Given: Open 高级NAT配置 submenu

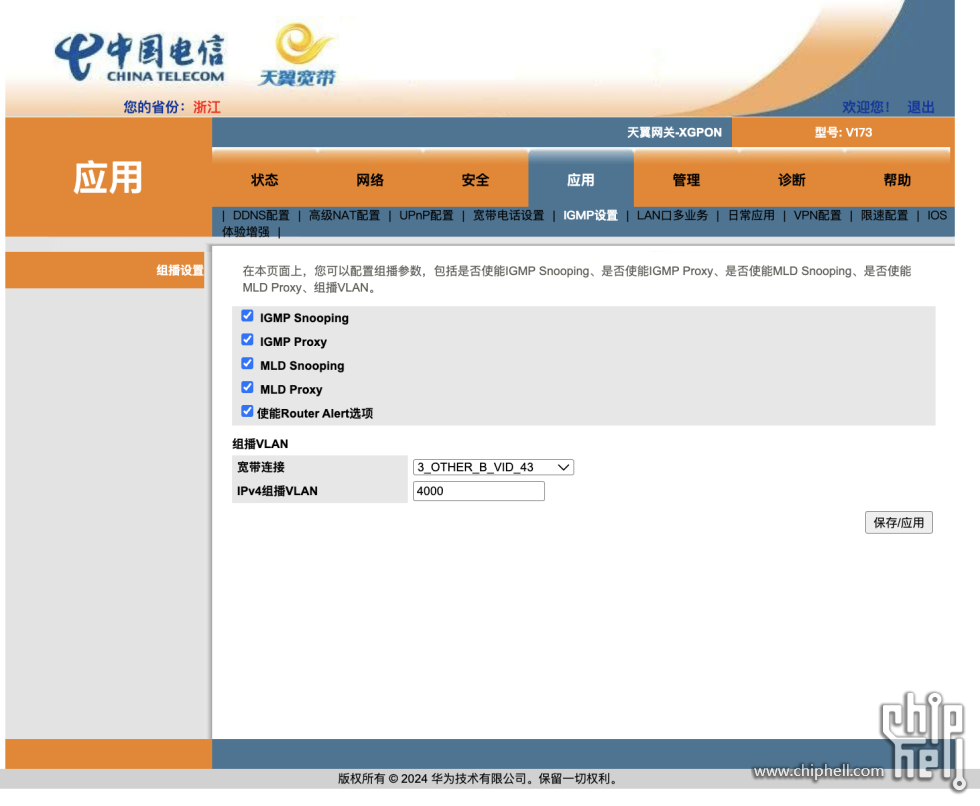Looking at the screenshot, I should point(344,216).
